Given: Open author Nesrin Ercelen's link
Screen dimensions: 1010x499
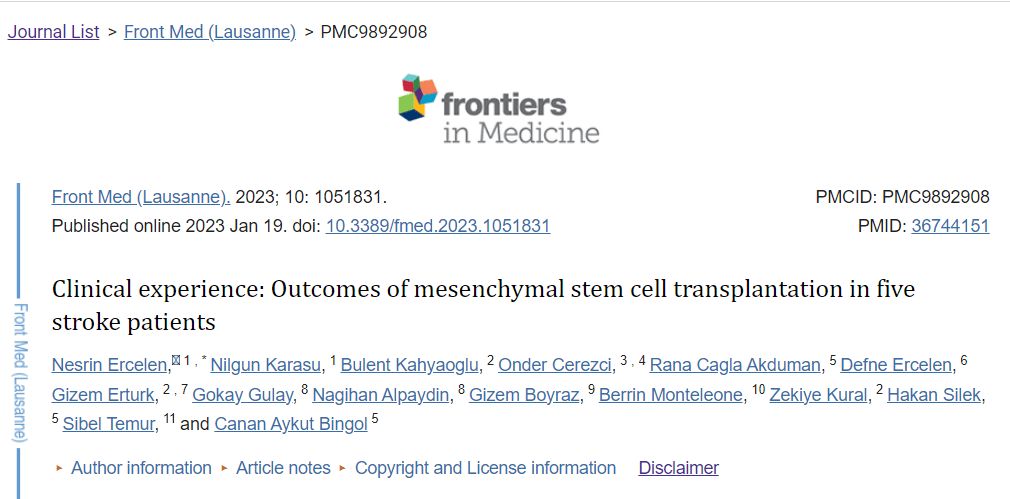Looking at the screenshot, I should tap(110, 364).
